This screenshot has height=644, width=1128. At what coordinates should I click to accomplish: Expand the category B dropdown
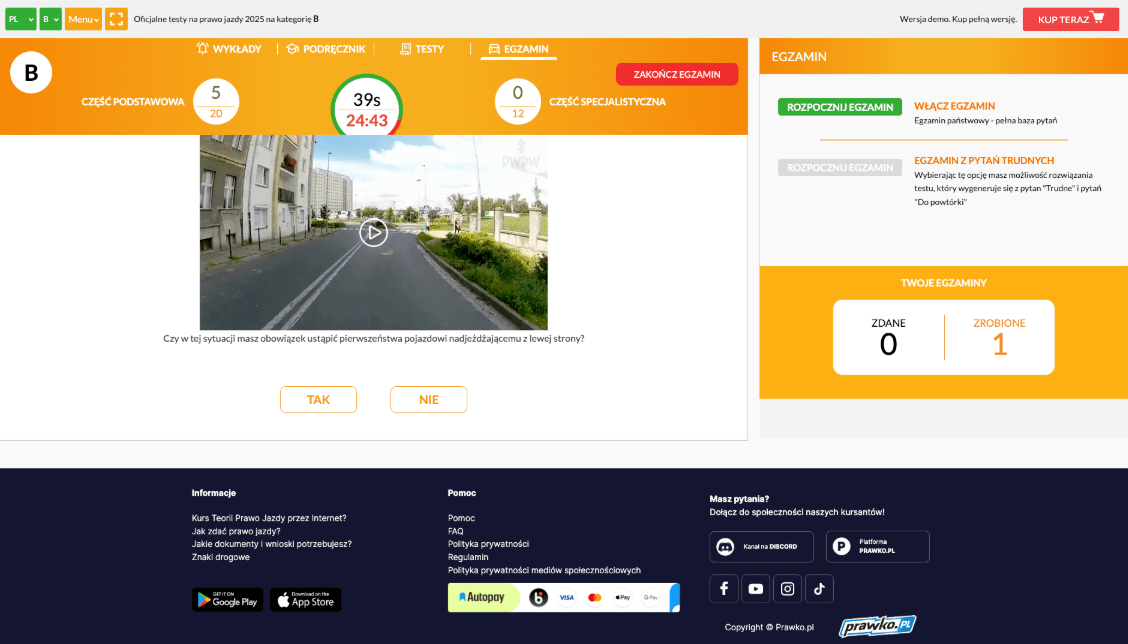[x=50, y=19]
